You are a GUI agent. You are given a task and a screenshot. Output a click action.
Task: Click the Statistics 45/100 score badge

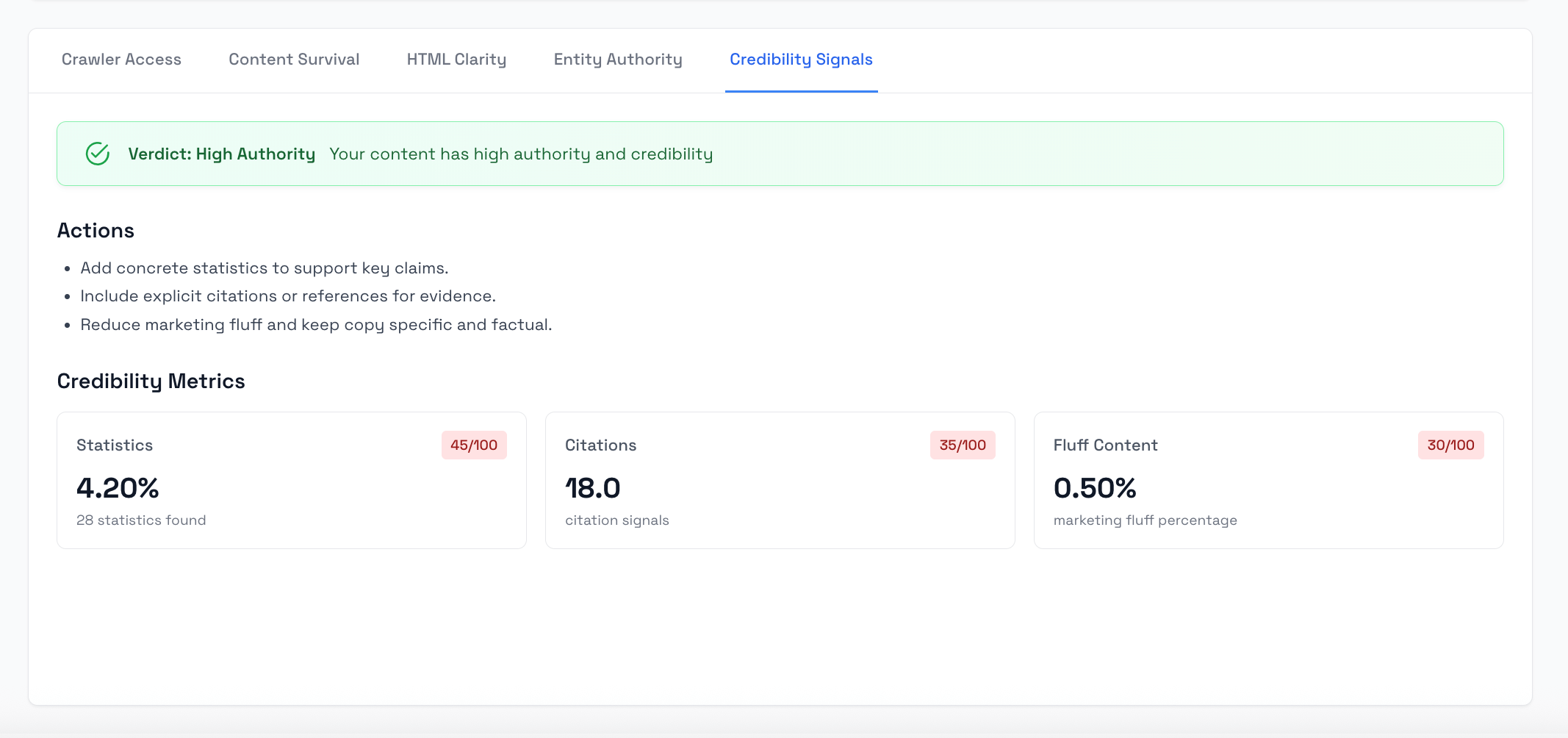click(x=474, y=445)
